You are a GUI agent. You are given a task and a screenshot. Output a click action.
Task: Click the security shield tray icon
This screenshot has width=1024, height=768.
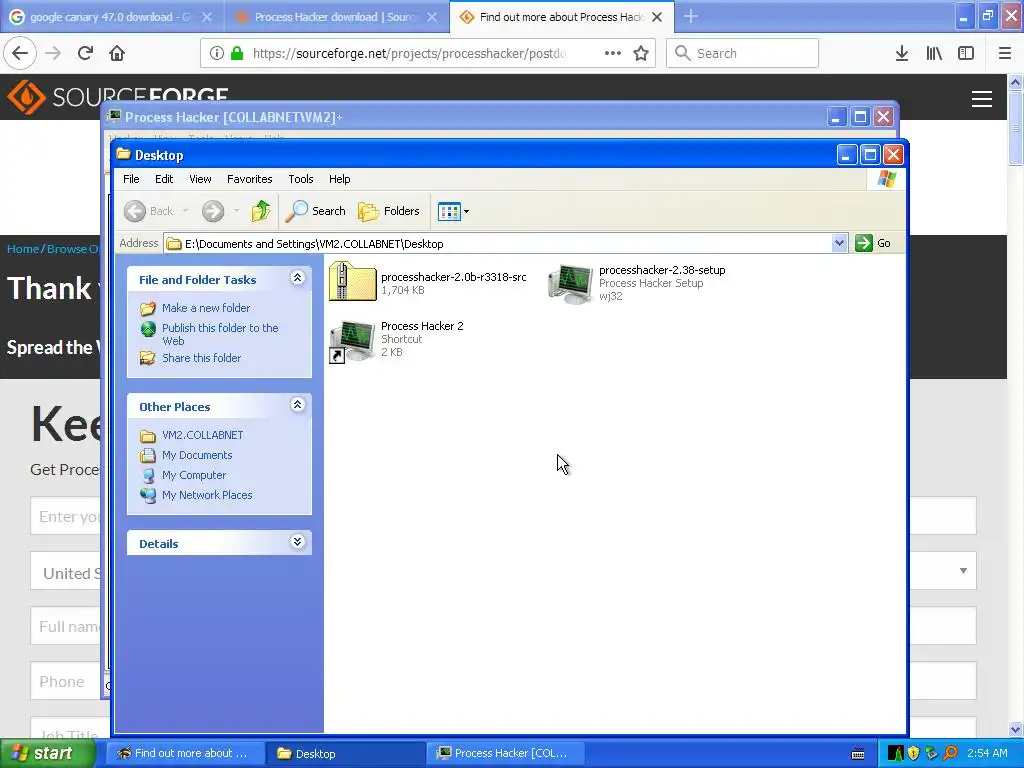(x=914, y=753)
